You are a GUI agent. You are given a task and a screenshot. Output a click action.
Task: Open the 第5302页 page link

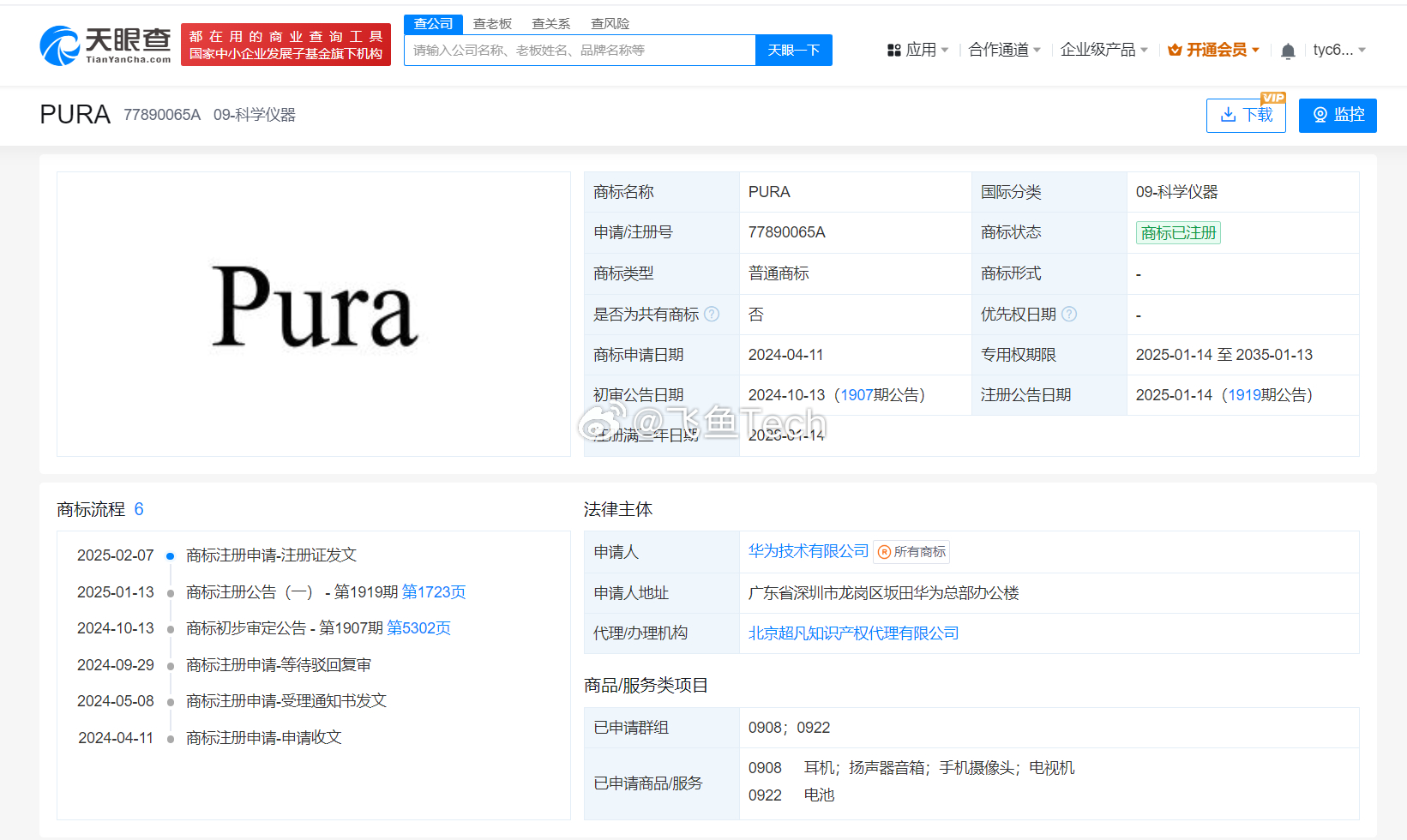418,628
